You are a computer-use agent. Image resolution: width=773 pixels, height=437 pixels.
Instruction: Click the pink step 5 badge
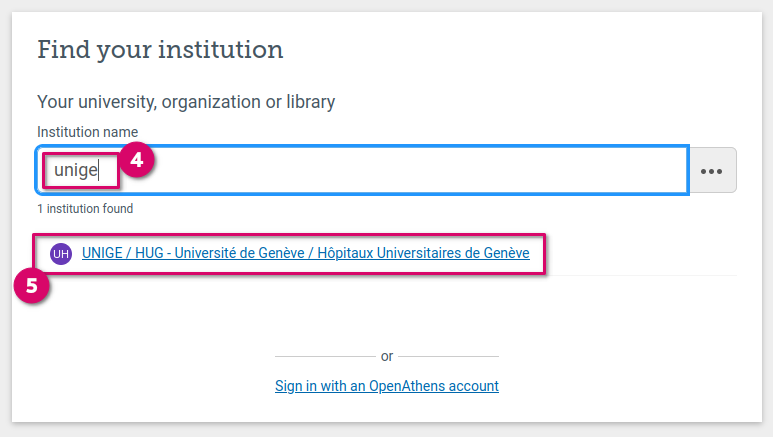coord(31,285)
